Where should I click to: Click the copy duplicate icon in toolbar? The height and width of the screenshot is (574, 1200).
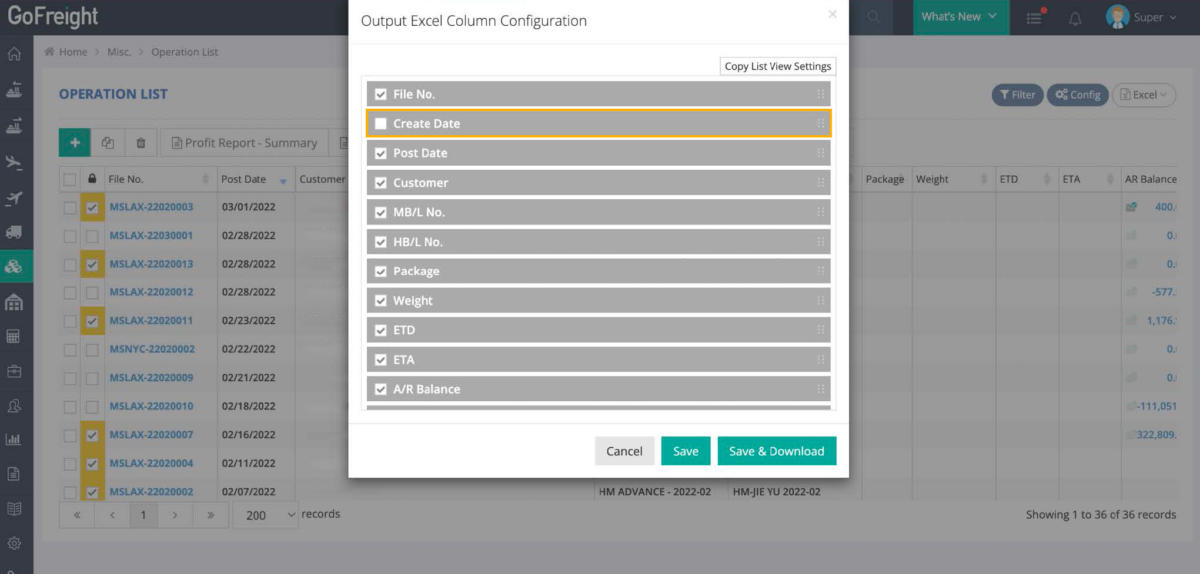pos(108,143)
